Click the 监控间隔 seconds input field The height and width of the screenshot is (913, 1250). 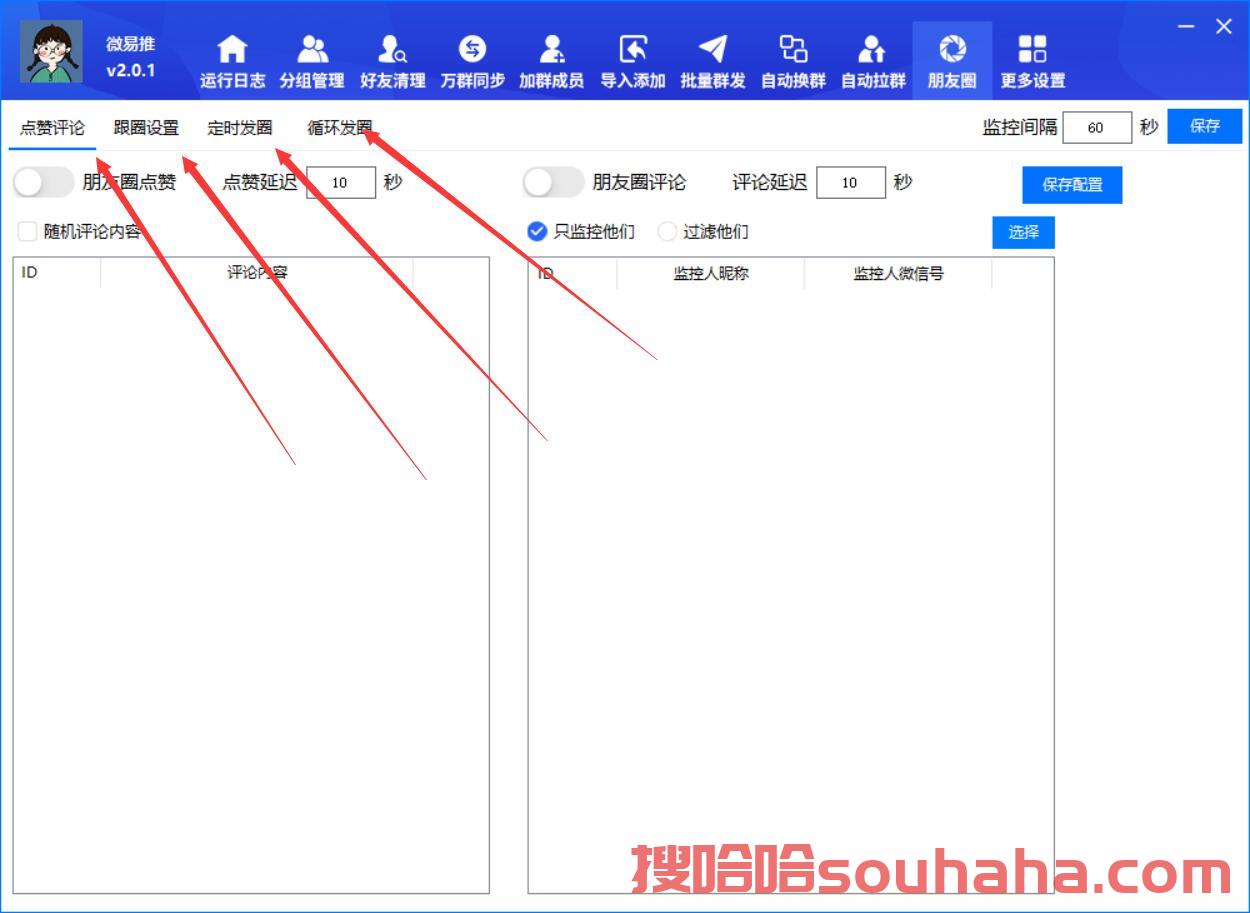[1096, 127]
